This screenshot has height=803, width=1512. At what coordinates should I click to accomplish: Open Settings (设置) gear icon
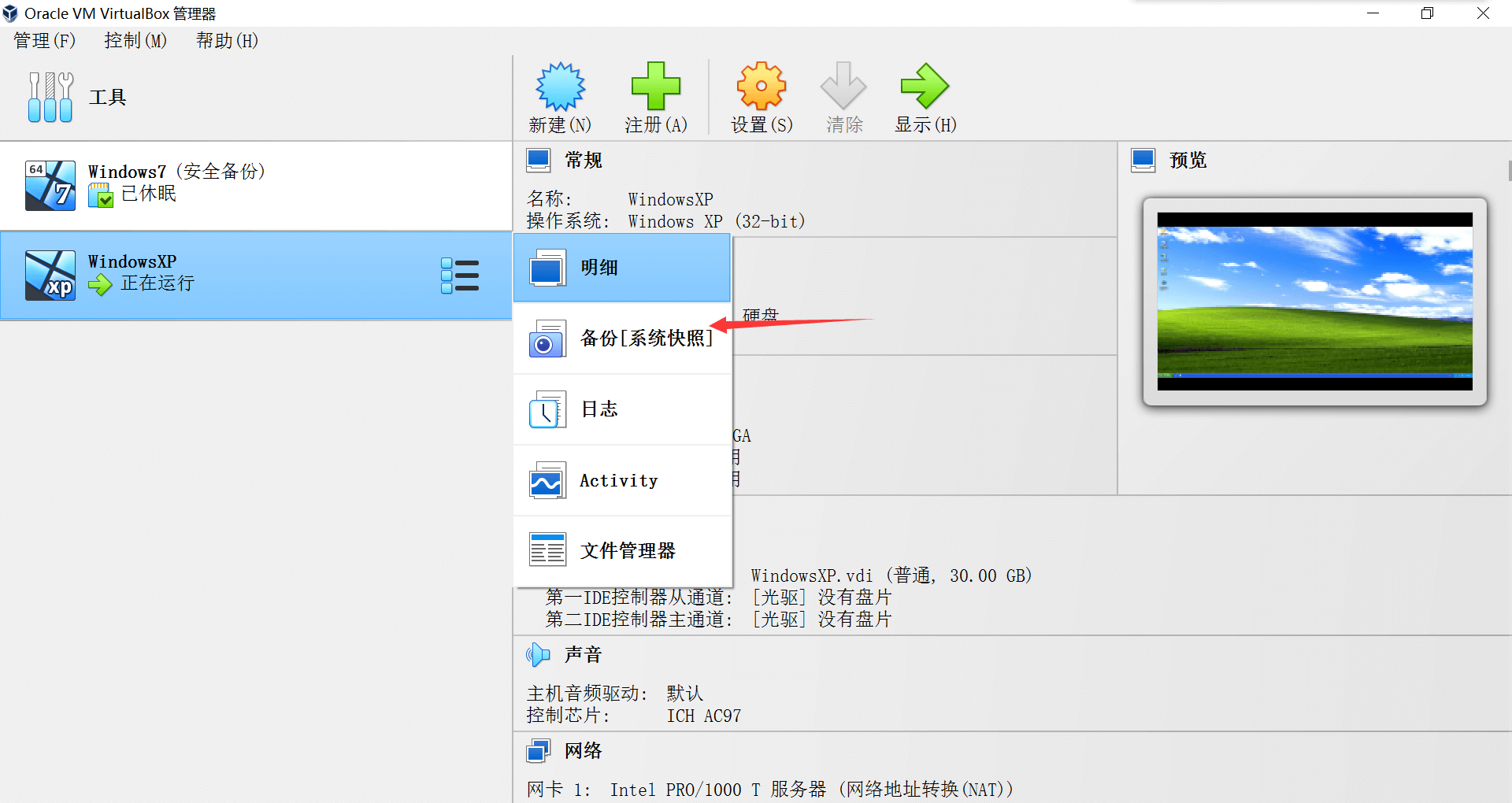pos(762,87)
